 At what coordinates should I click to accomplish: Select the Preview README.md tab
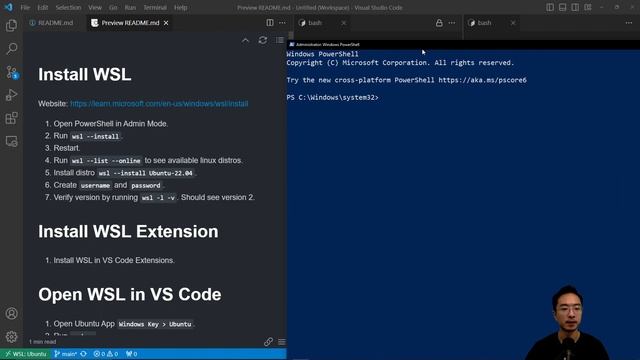click(130, 23)
